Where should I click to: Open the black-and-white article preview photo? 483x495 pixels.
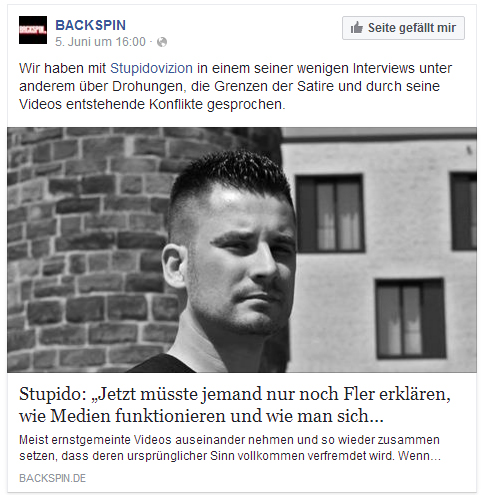pyautogui.click(x=242, y=249)
